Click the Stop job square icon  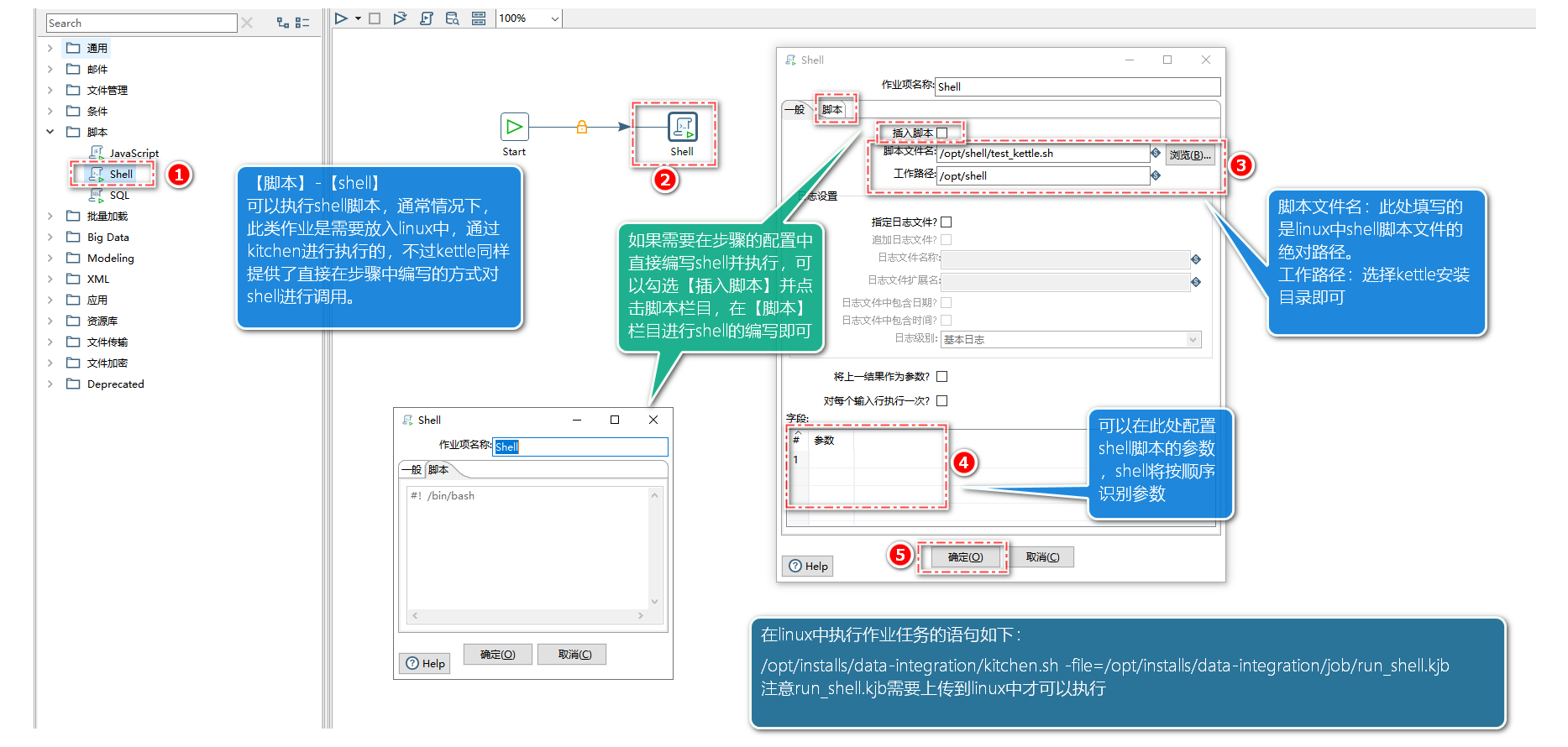(x=375, y=18)
